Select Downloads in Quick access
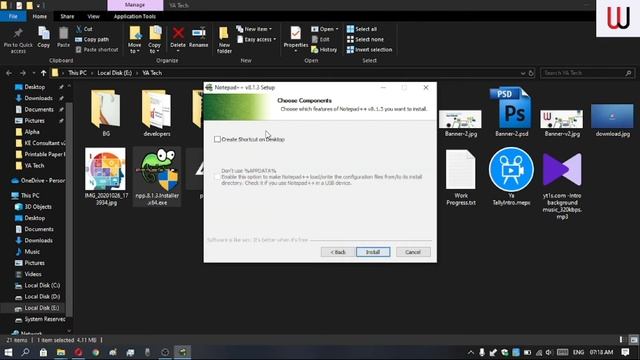This screenshot has height=360, width=640. click(x=35, y=98)
